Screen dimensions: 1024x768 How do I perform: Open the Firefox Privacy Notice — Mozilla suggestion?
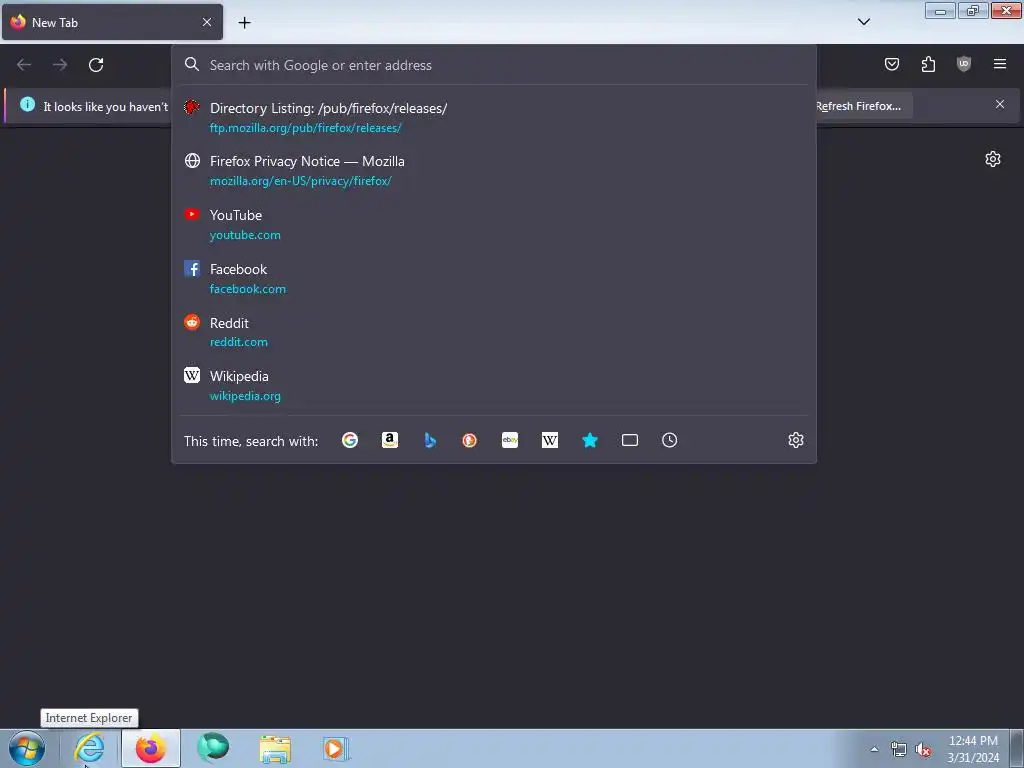coord(494,170)
